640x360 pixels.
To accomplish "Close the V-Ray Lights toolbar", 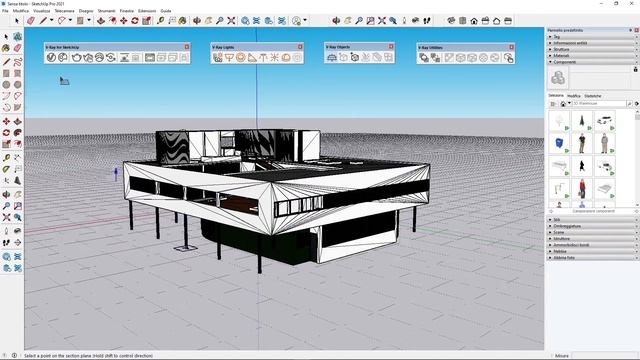I will click(x=300, y=47).
